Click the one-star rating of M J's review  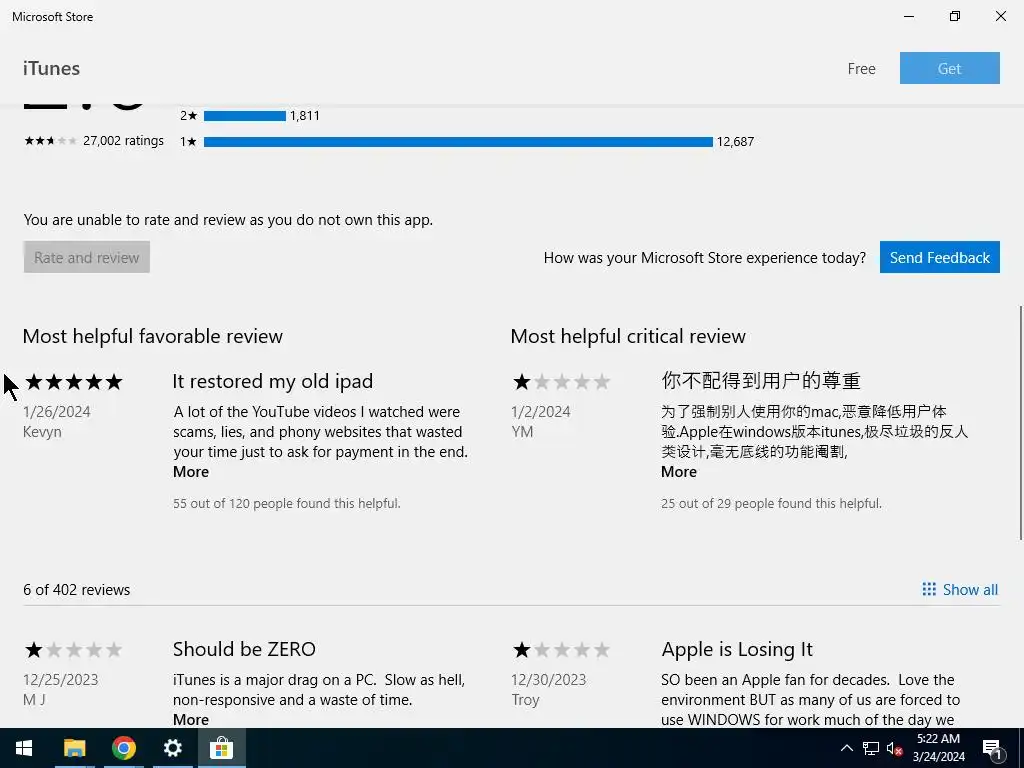click(73, 650)
